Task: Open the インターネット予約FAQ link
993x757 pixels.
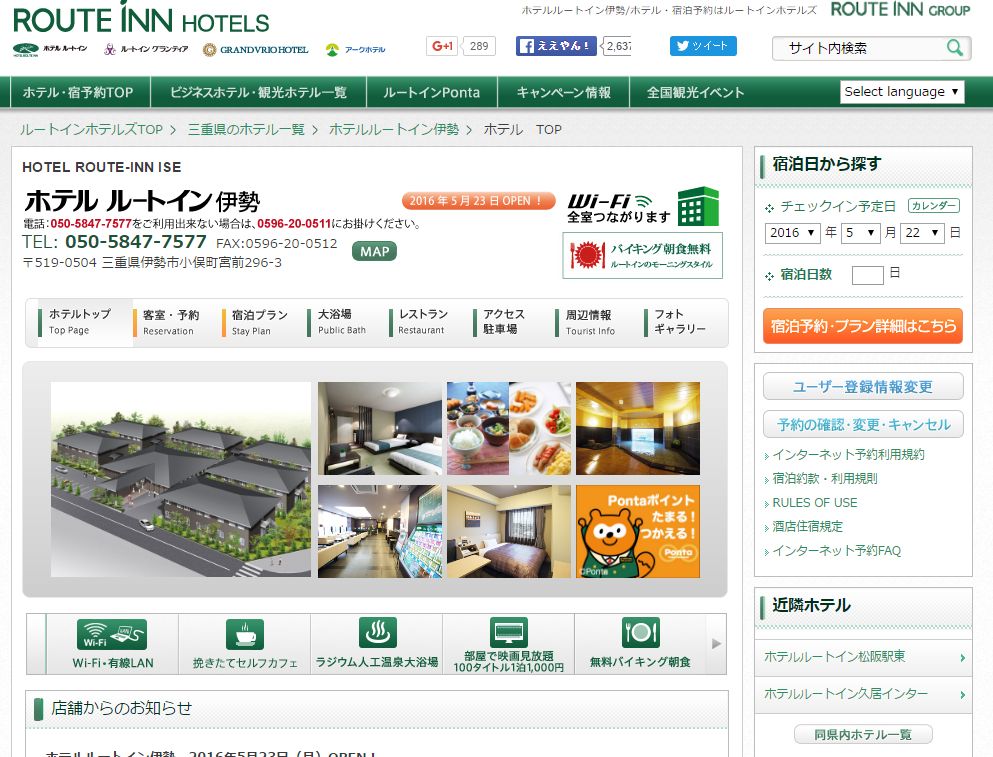Action: point(837,551)
